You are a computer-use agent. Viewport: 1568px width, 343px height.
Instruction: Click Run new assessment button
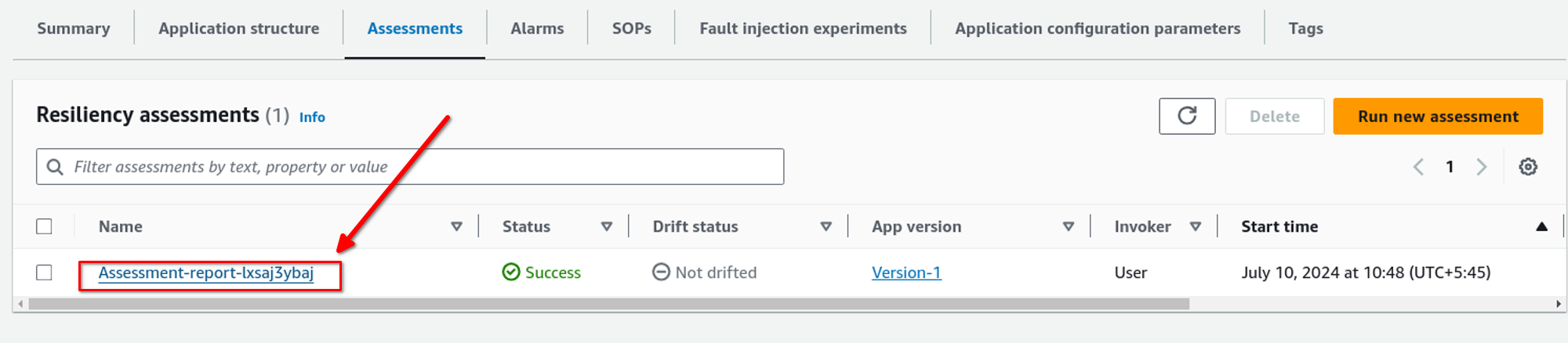(x=1437, y=116)
